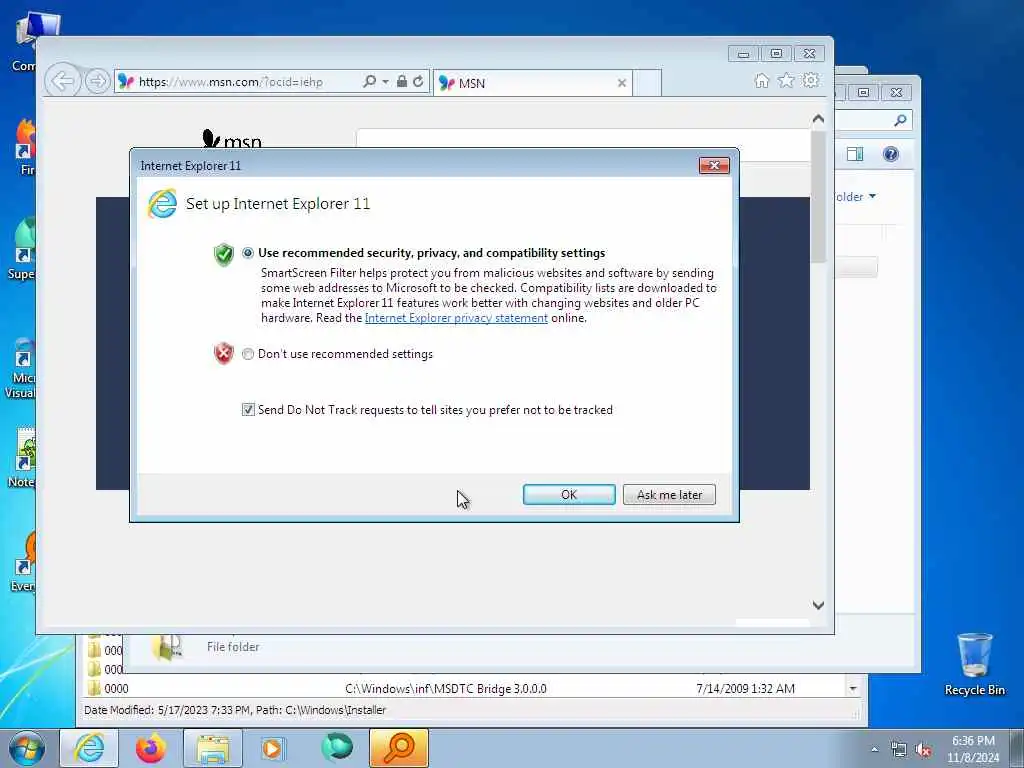Click the Explorer window search magnifier

click(901, 120)
